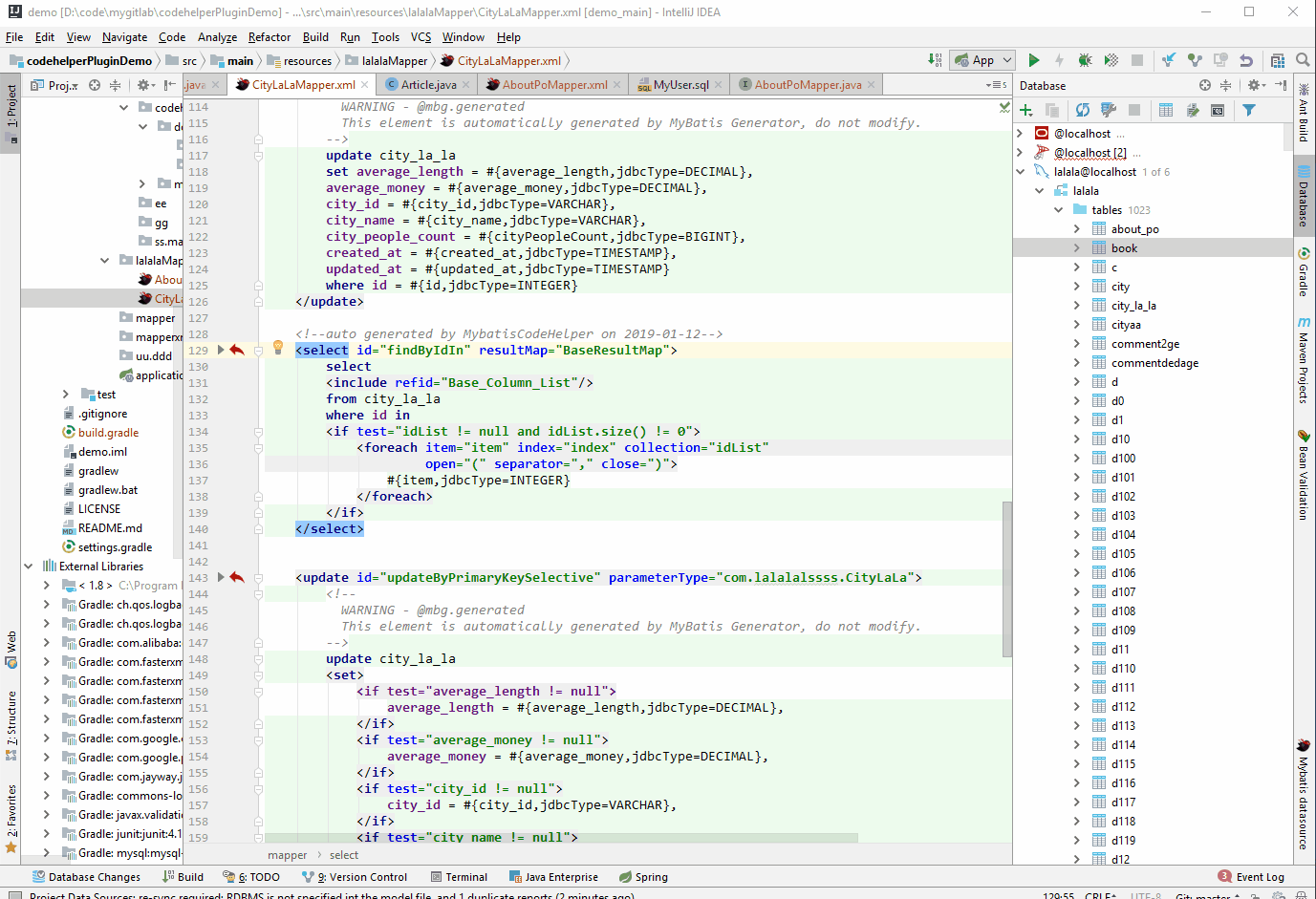The height and width of the screenshot is (899, 1316).
Task: Click the filter icon in Database toolbar
Action: [1248, 111]
